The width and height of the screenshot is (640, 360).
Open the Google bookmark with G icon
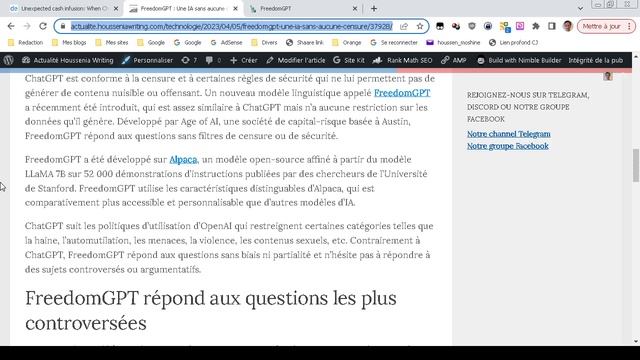click(x=187, y=42)
